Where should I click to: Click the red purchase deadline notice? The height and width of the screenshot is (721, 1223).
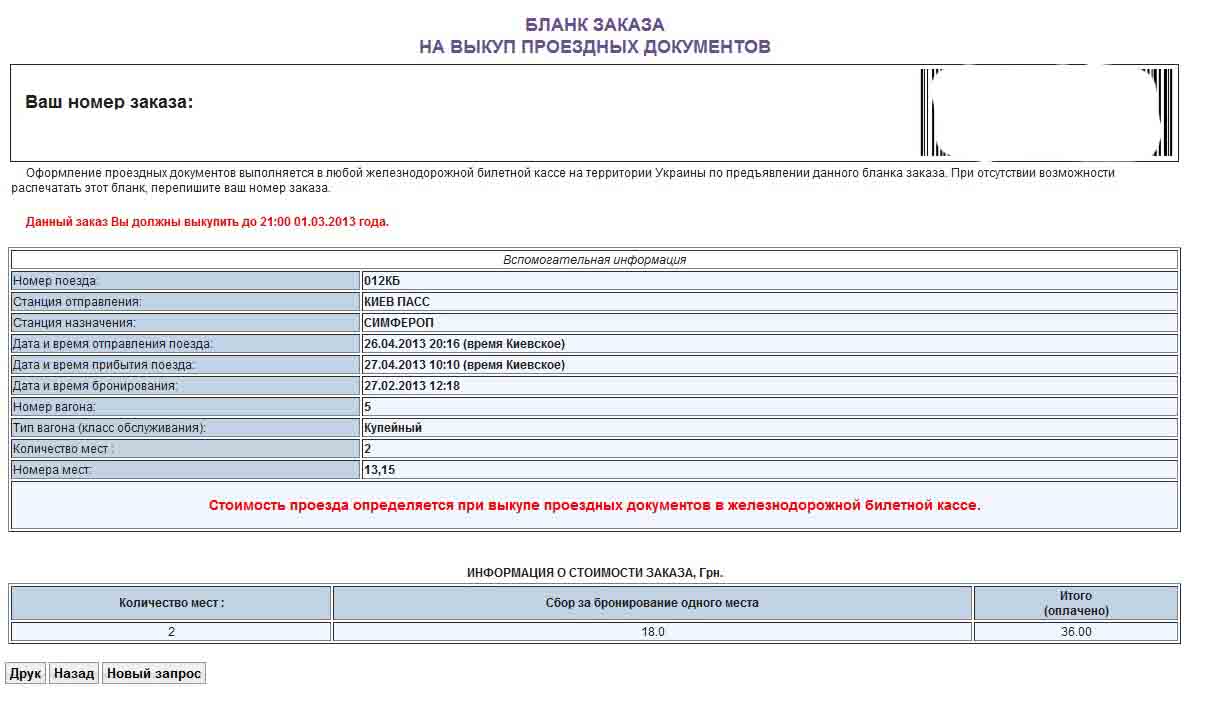coord(207,222)
